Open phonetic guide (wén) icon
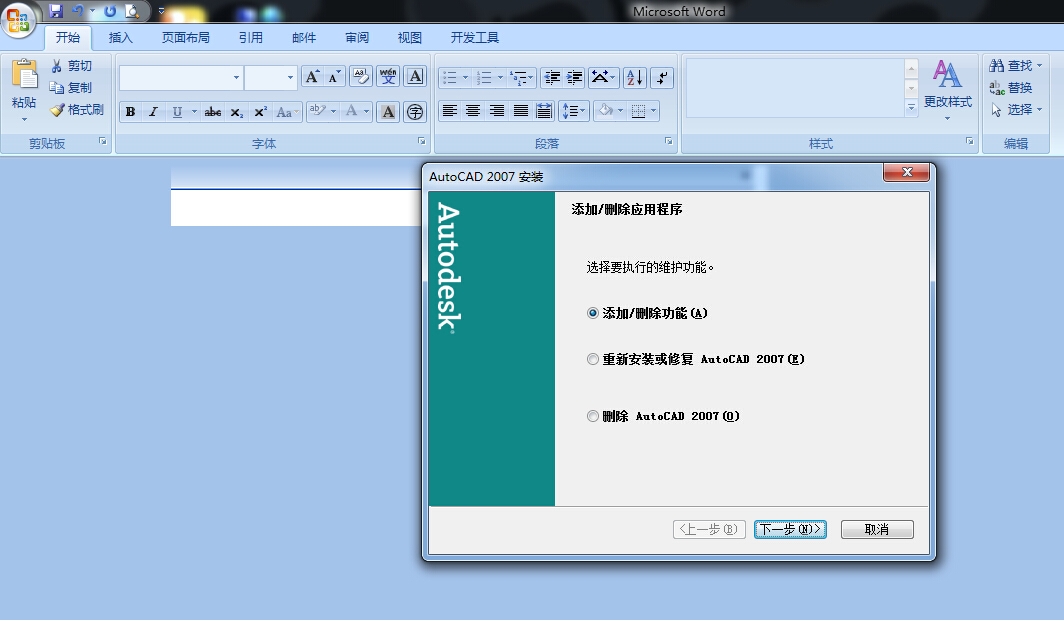This screenshot has width=1064, height=620. 388,77
